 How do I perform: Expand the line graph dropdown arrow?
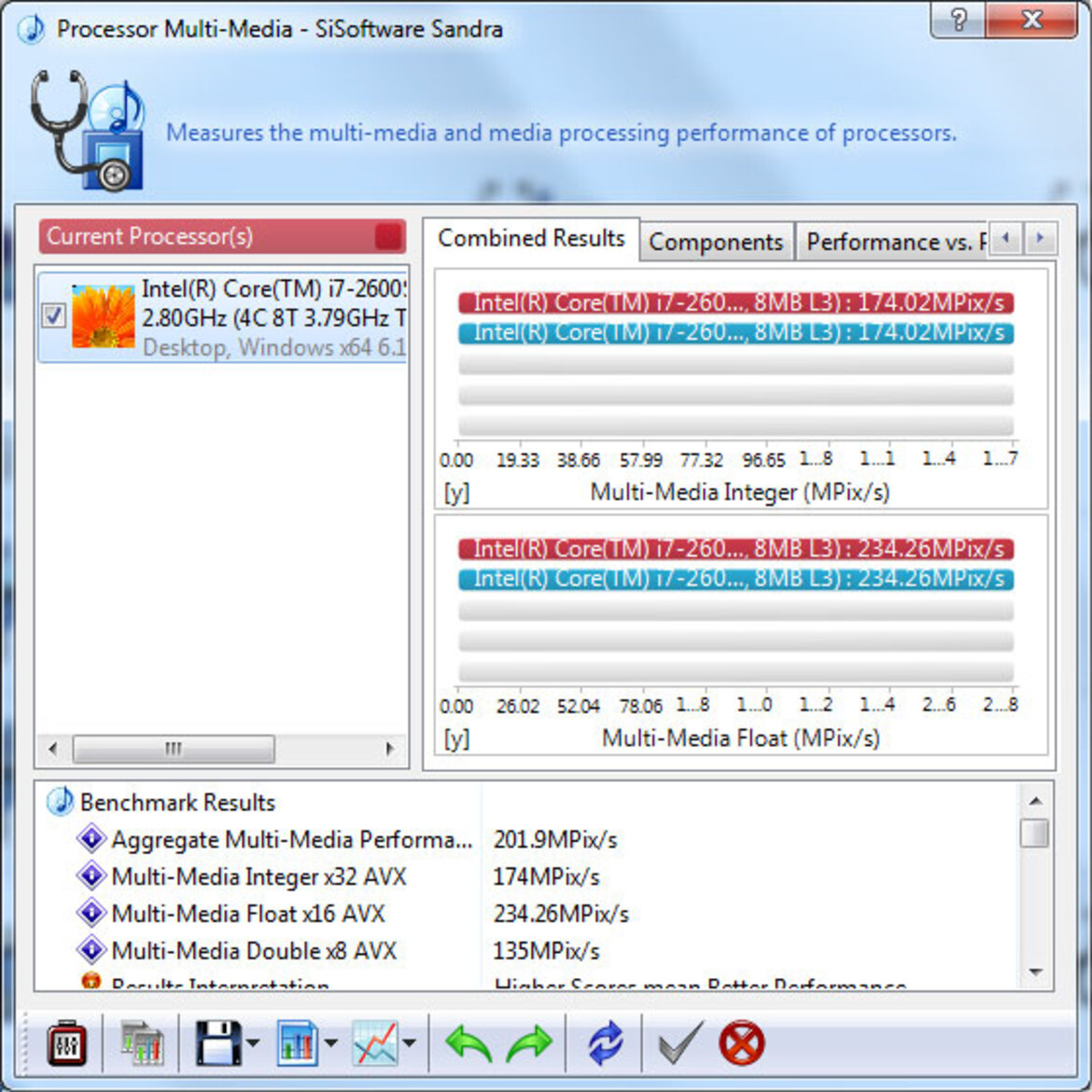click(410, 1043)
